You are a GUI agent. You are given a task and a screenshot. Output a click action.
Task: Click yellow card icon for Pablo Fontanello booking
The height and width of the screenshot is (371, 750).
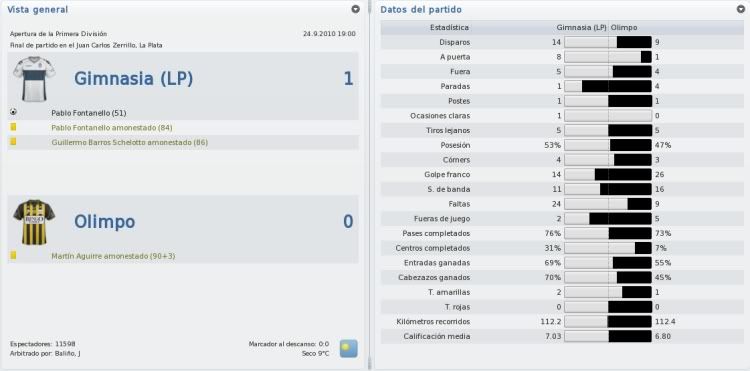click(x=13, y=127)
